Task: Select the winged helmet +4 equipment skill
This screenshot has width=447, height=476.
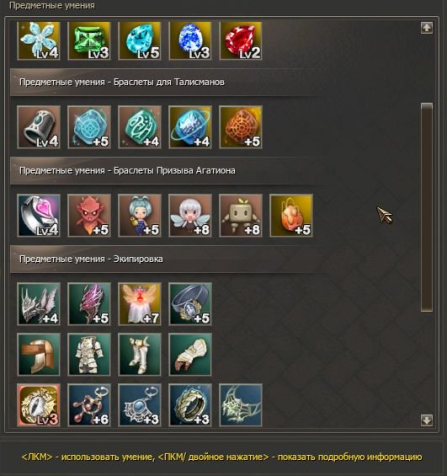Action: [x=39, y=304]
